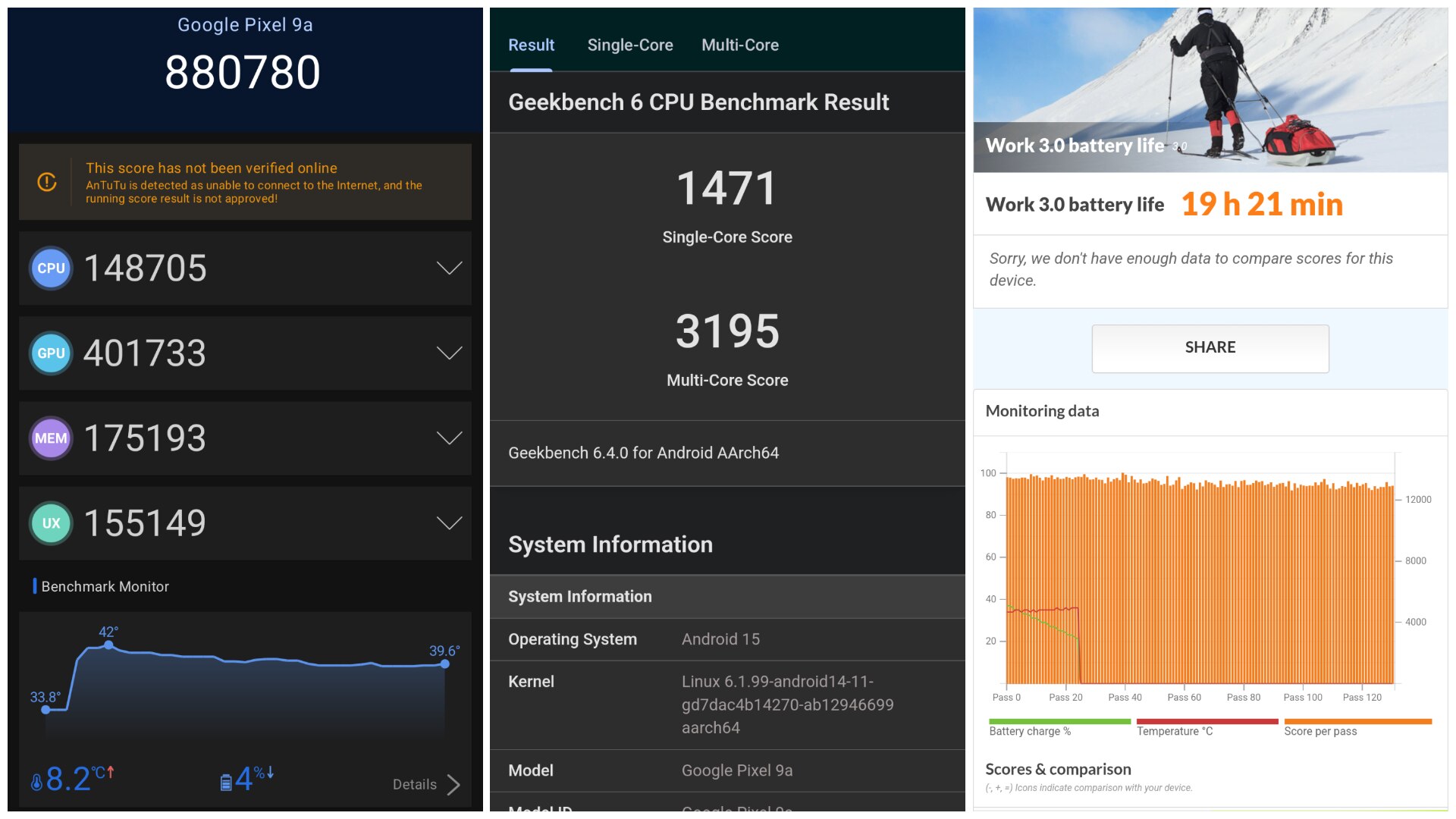Switch to the Single-Core tab

[x=629, y=45]
